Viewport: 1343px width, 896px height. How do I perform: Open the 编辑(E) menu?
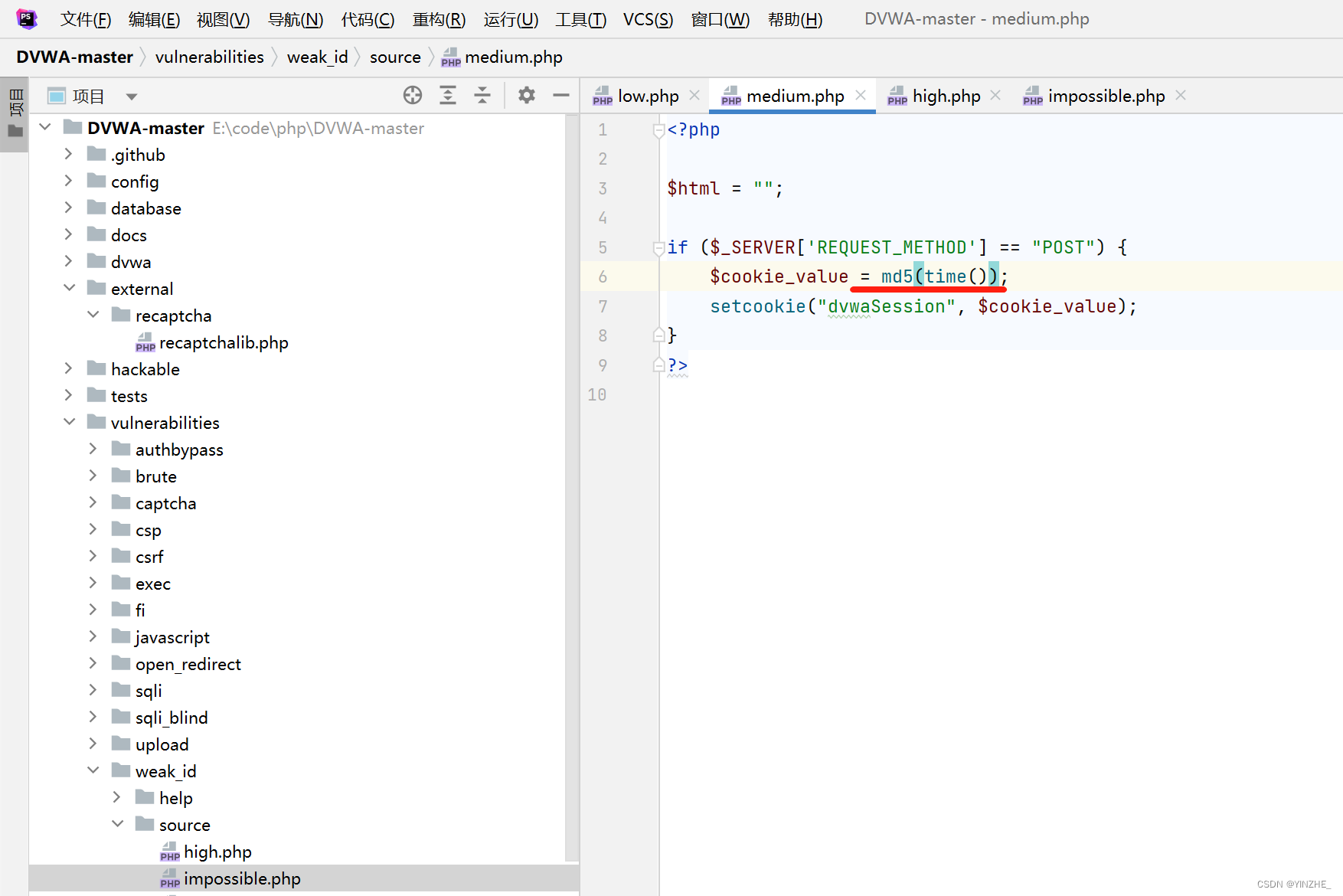tap(154, 19)
